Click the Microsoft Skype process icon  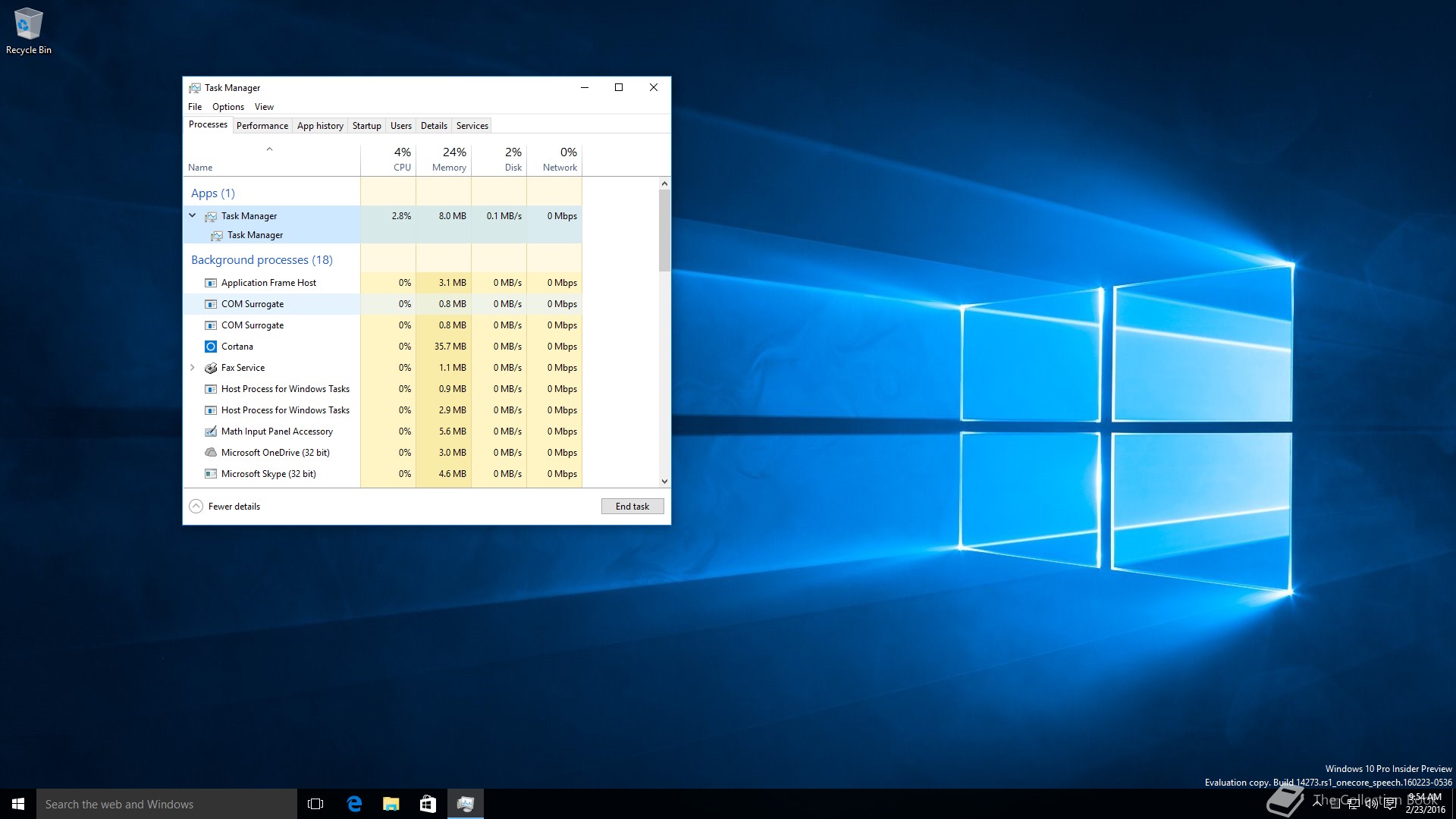(x=211, y=474)
